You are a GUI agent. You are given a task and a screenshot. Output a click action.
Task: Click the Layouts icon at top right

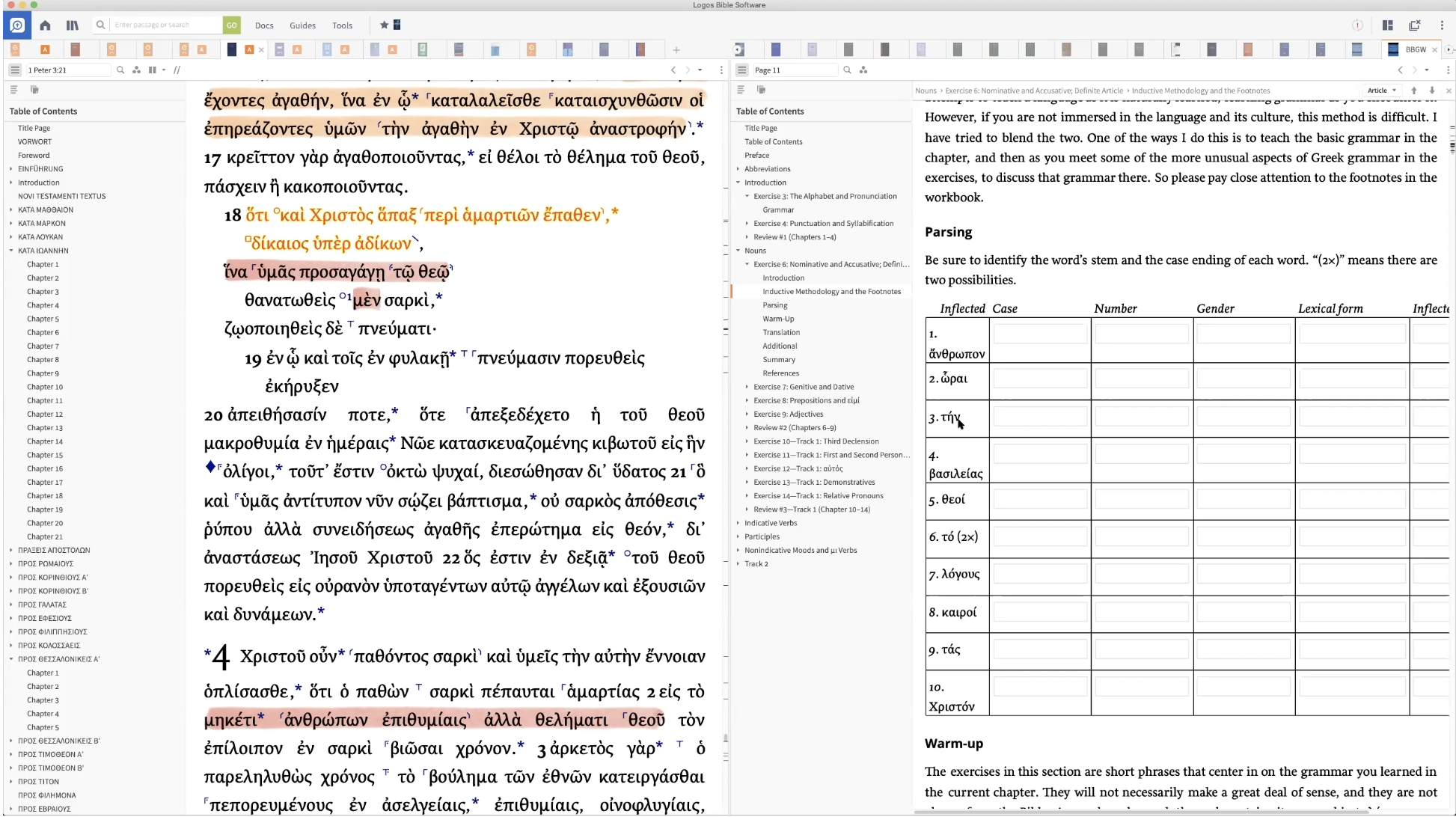(x=1387, y=25)
